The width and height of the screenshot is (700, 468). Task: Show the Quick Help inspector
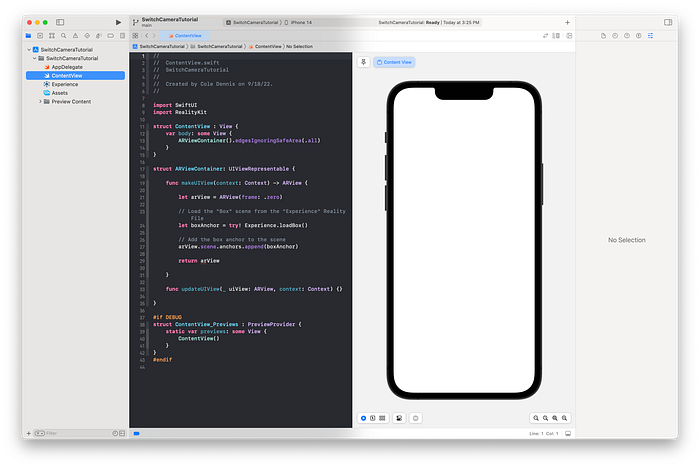click(x=627, y=36)
